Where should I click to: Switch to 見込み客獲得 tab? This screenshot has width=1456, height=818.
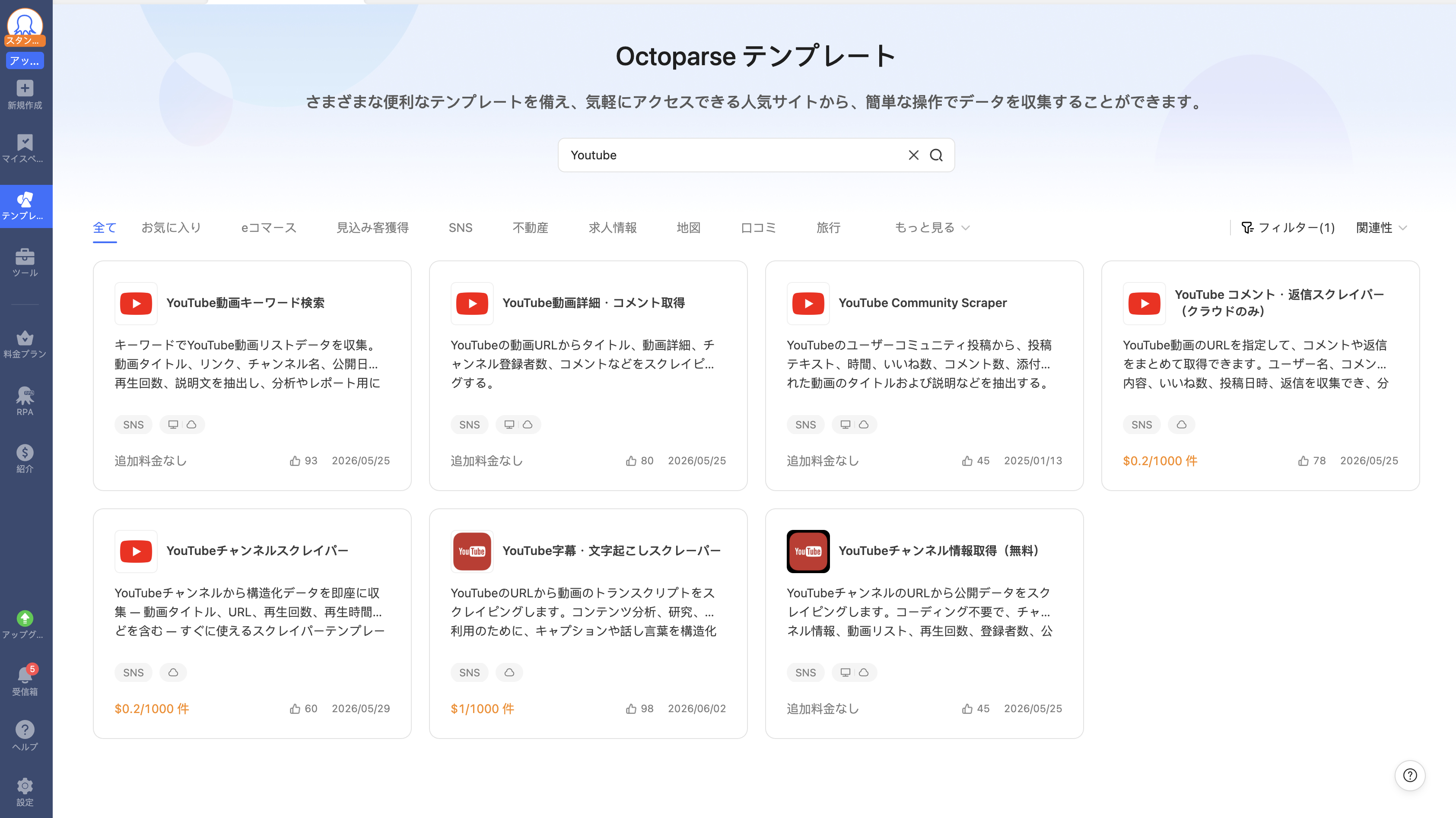(372, 228)
